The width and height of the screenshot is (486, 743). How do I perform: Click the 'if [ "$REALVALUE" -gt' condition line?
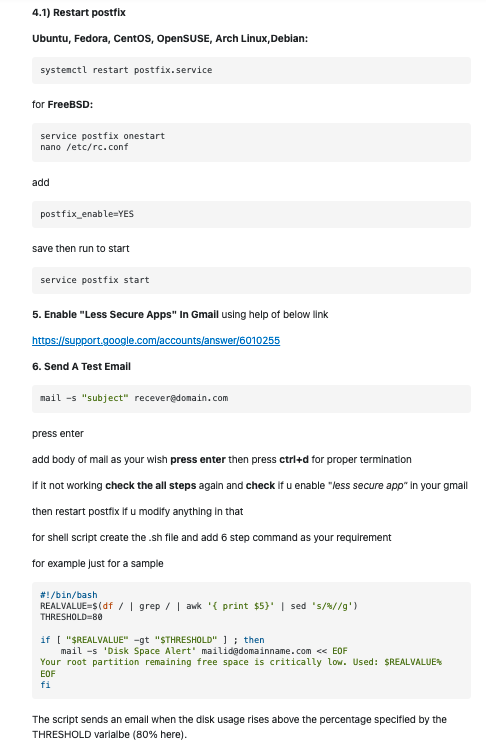(x=152, y=640)
